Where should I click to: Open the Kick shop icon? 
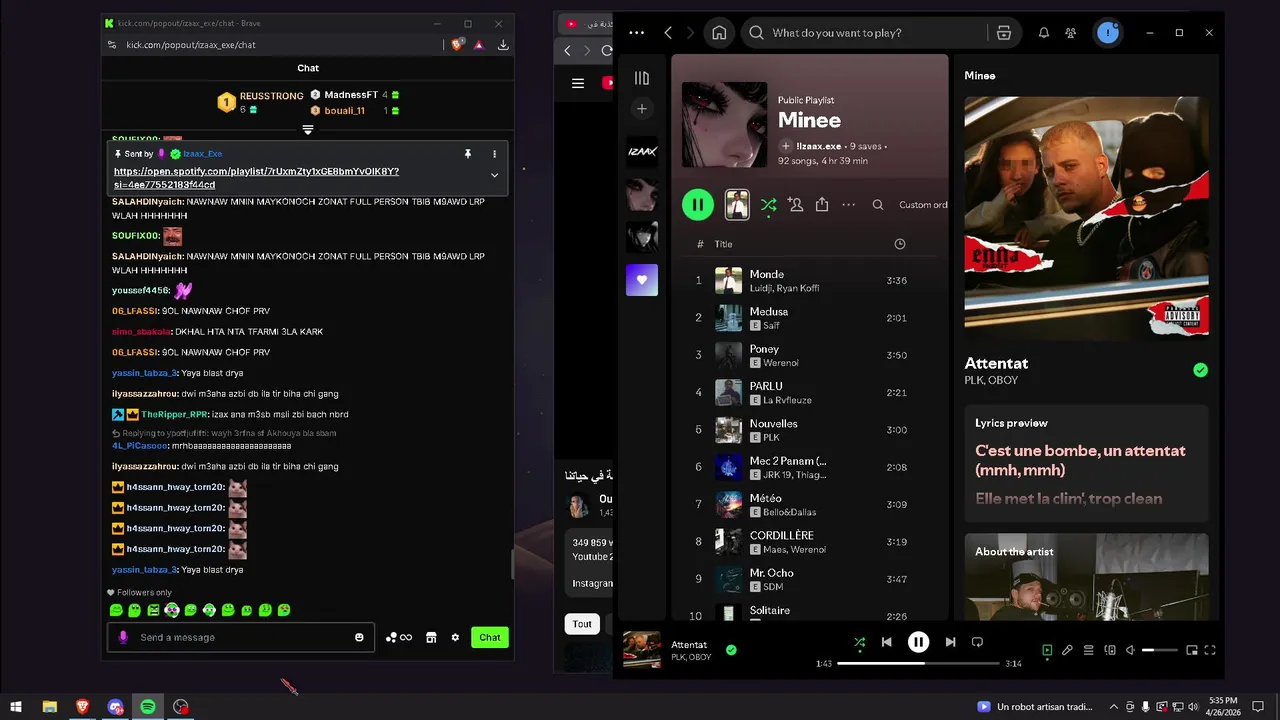coord(431,637)
